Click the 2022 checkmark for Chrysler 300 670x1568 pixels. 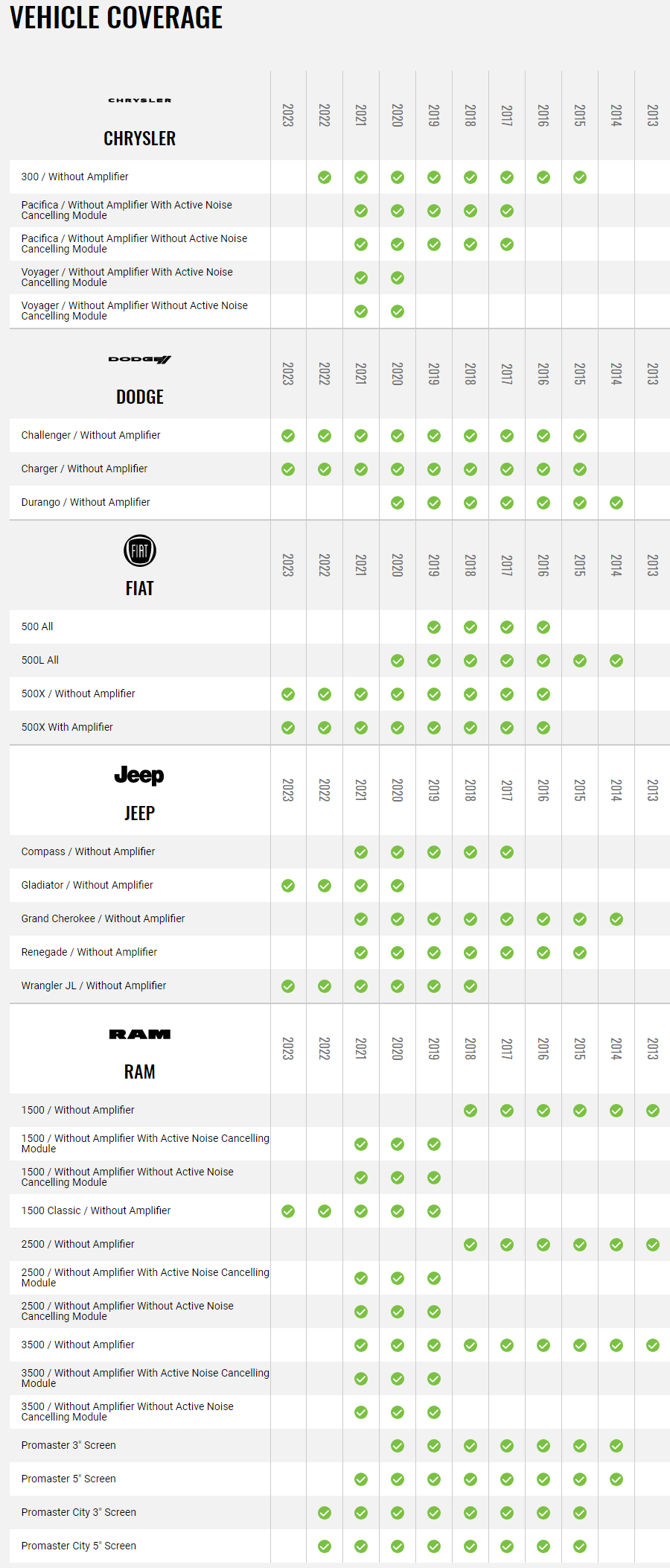click(325, 177)
